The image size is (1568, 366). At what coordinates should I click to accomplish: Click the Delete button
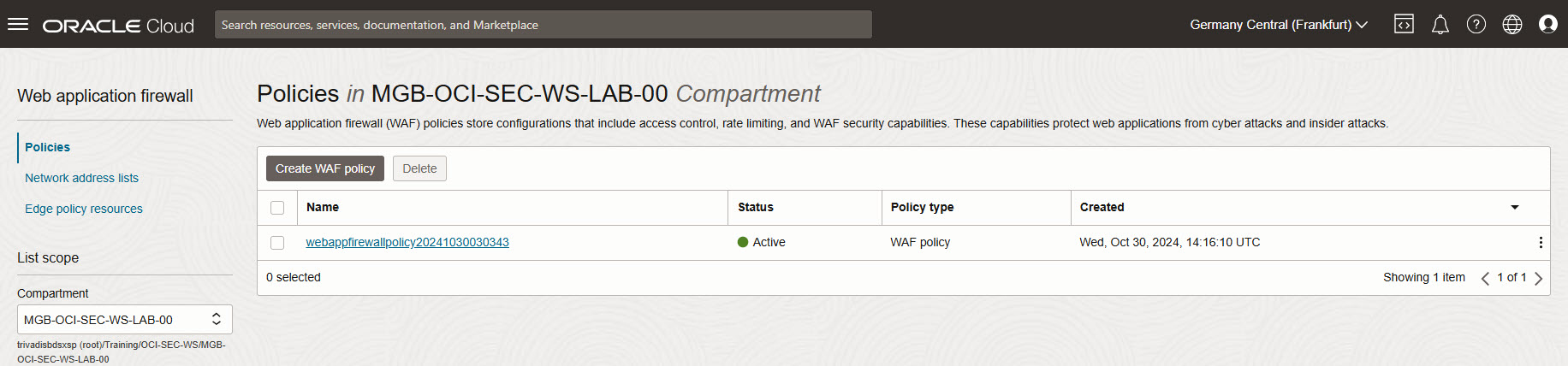tap(419, 168)
